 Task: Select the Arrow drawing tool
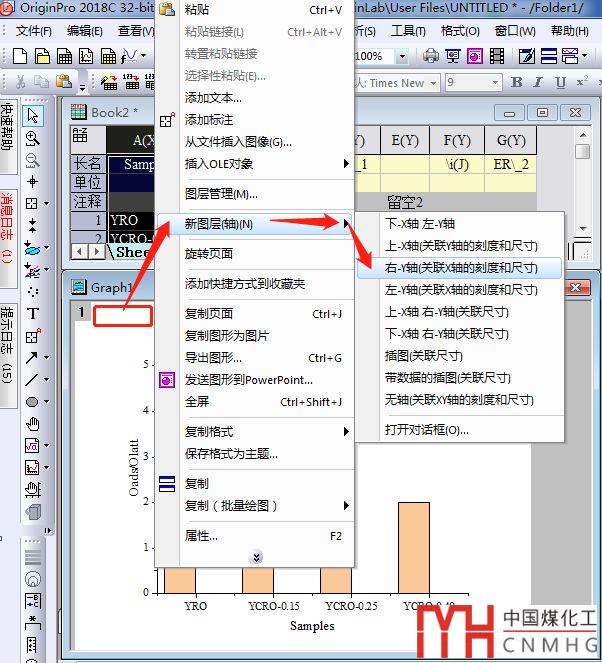32,358
